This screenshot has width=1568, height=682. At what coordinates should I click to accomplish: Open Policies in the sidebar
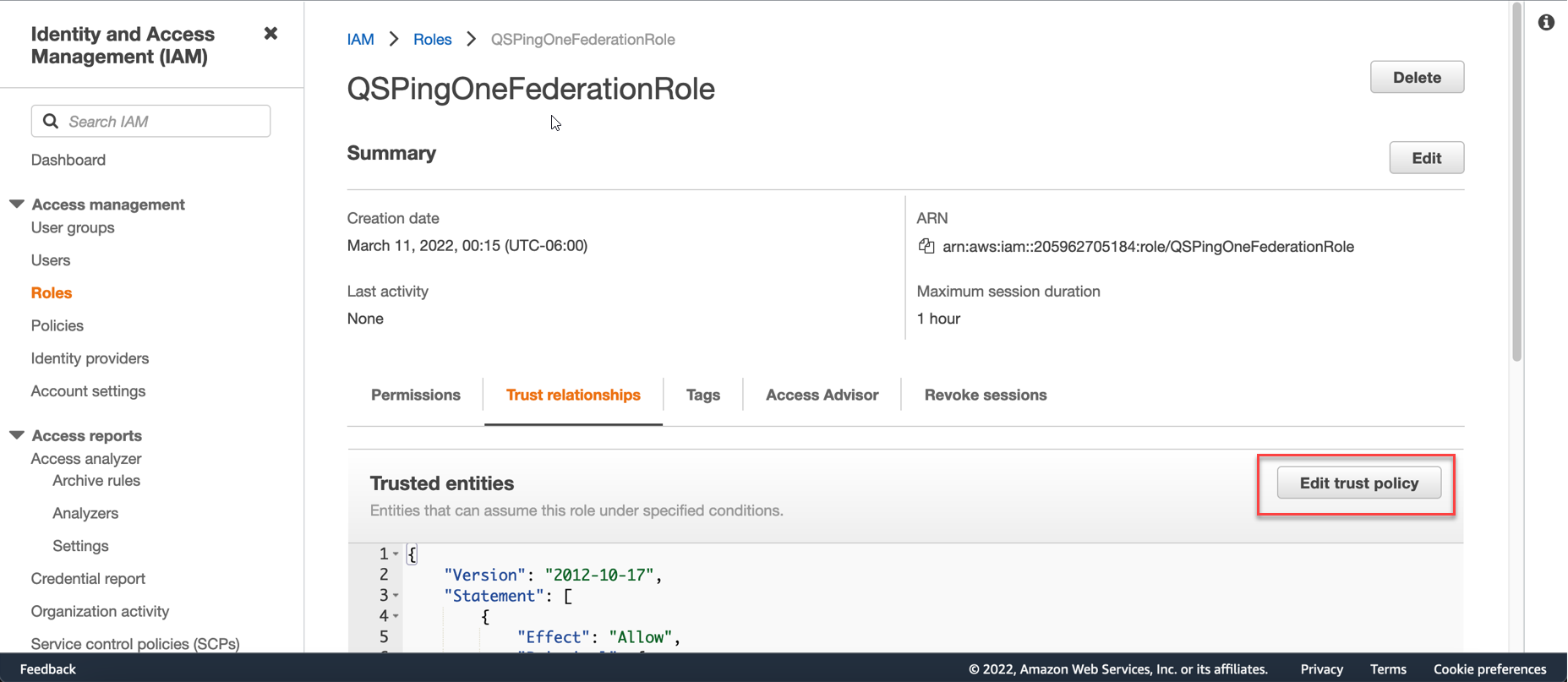click(57, 325)
